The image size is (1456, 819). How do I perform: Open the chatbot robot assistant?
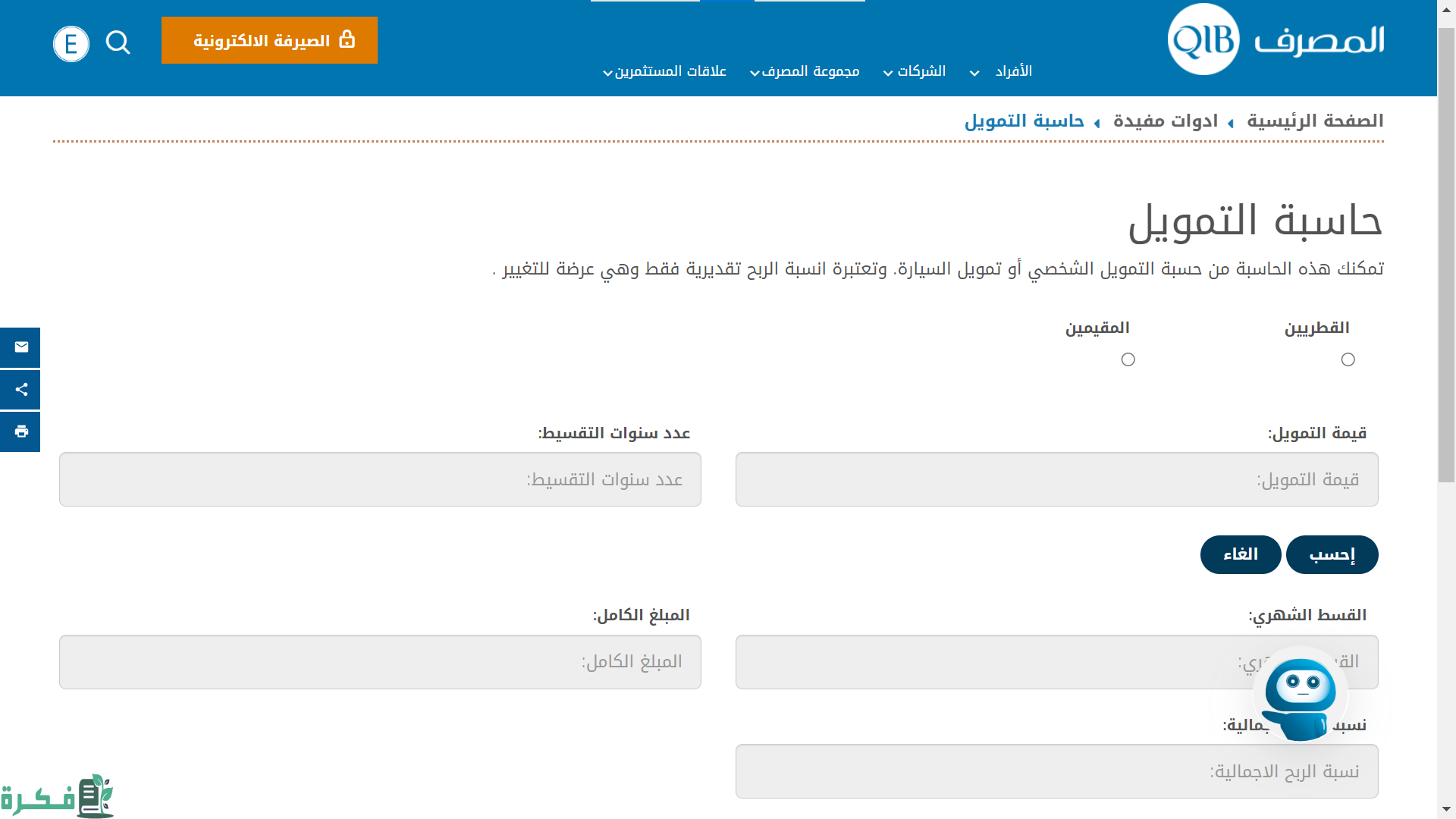coord(1300,695)
